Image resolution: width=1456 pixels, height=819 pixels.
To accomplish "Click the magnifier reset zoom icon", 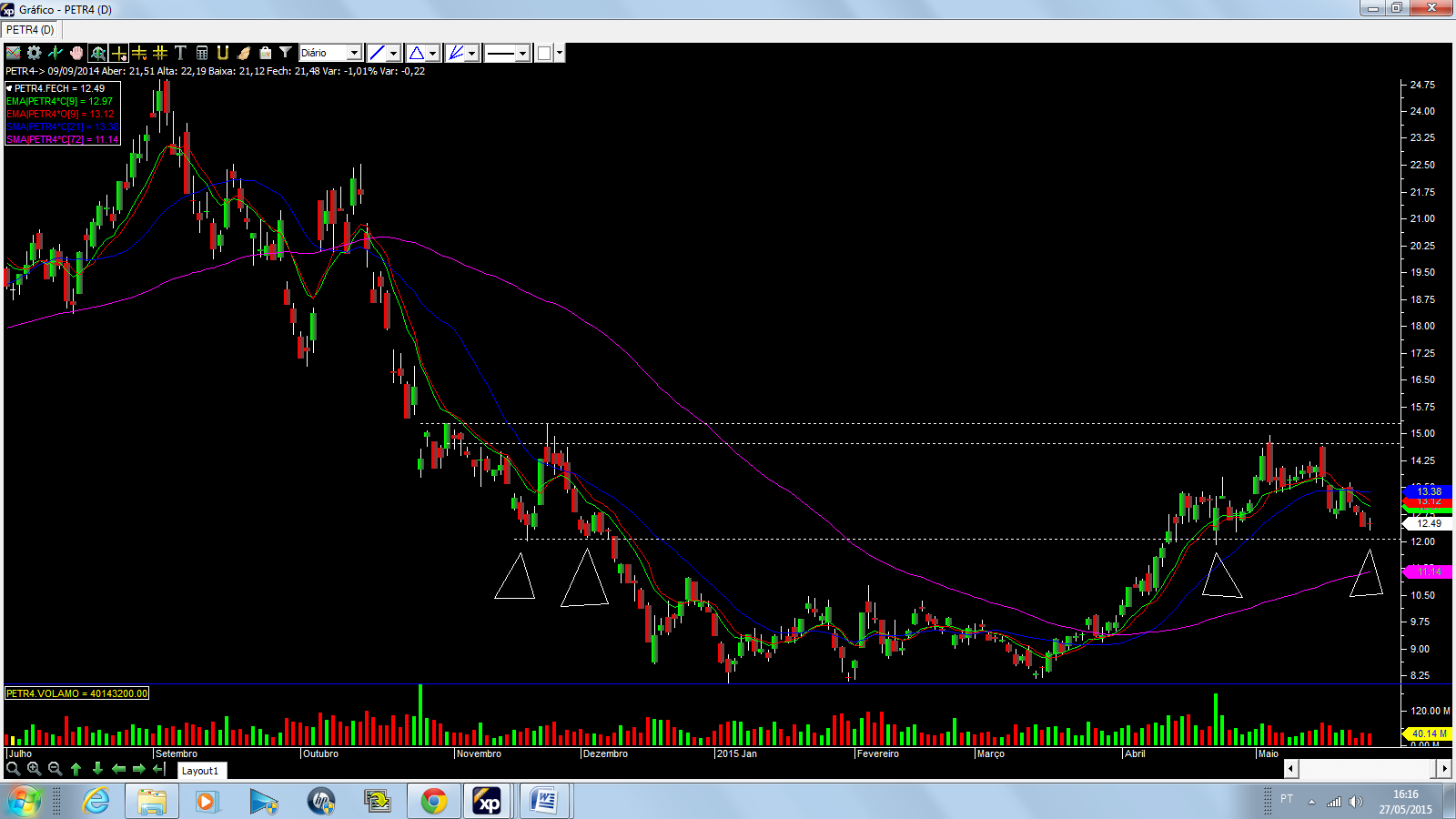I will tap(13, 769).
